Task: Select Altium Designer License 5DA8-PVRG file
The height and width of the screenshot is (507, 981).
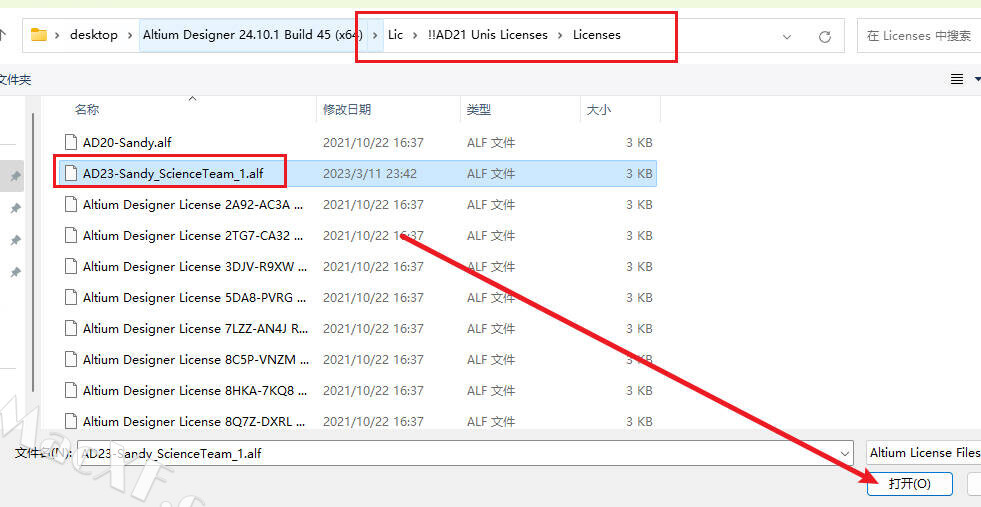Action: (357, 297)
